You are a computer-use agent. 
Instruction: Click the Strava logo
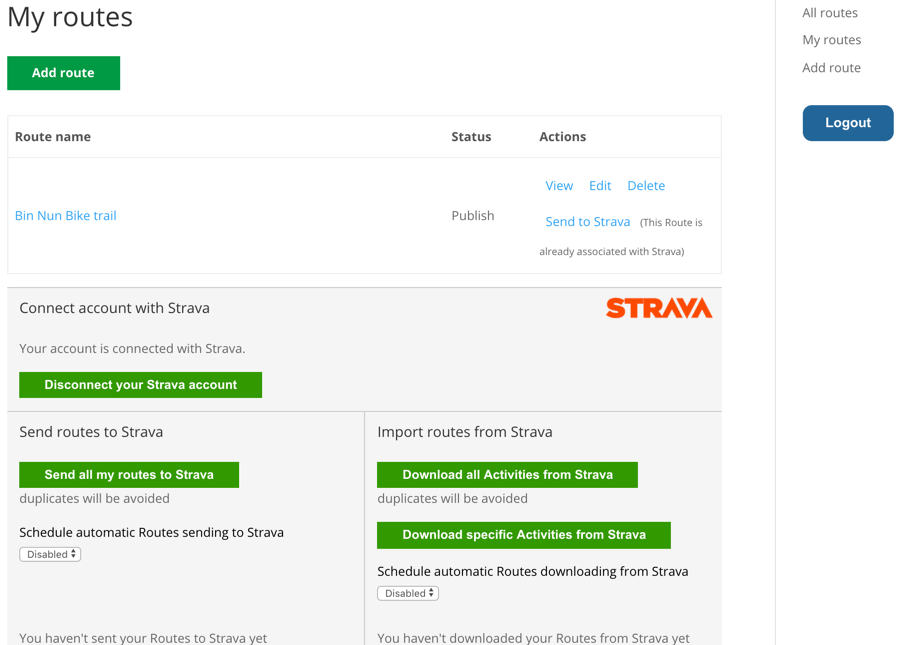click(x=659, y=308)
